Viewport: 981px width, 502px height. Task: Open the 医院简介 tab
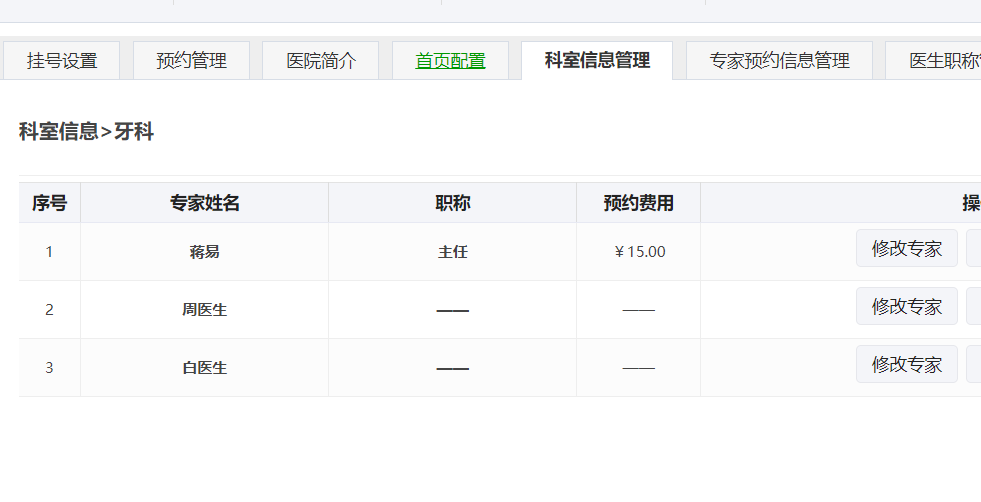point(321,61)
